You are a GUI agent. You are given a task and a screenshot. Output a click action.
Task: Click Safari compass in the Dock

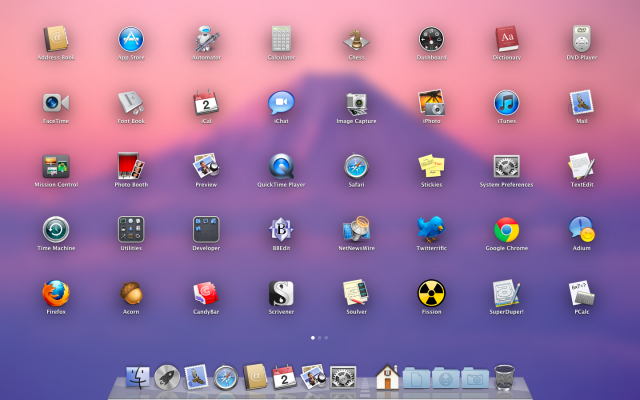(226, 378)
